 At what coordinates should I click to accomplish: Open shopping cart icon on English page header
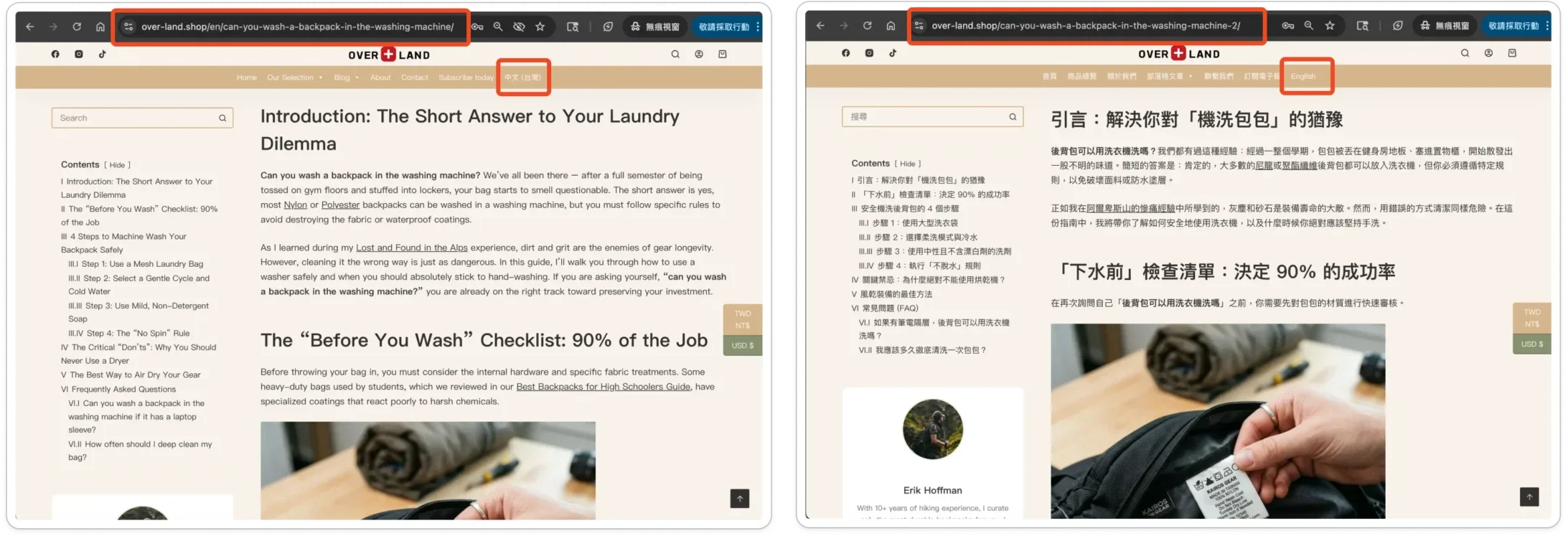coord(723,54)
